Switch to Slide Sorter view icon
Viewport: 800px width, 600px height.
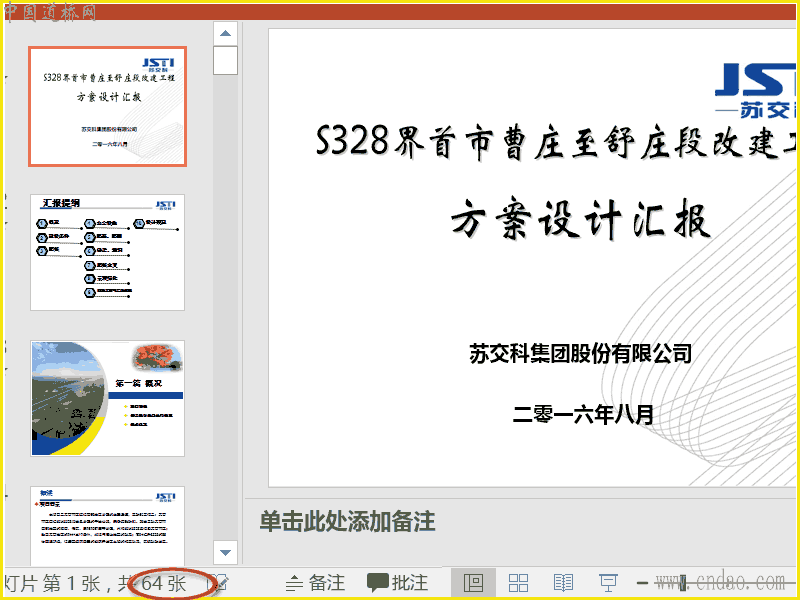(x=518, y=583)
